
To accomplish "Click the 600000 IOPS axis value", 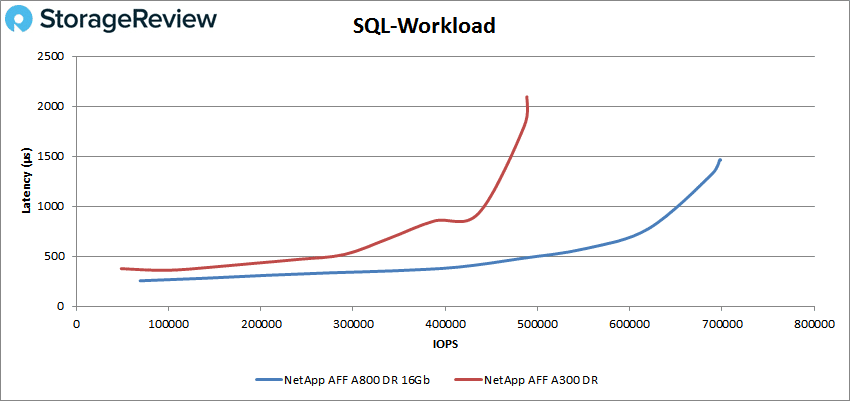I will tap(629, 324).
